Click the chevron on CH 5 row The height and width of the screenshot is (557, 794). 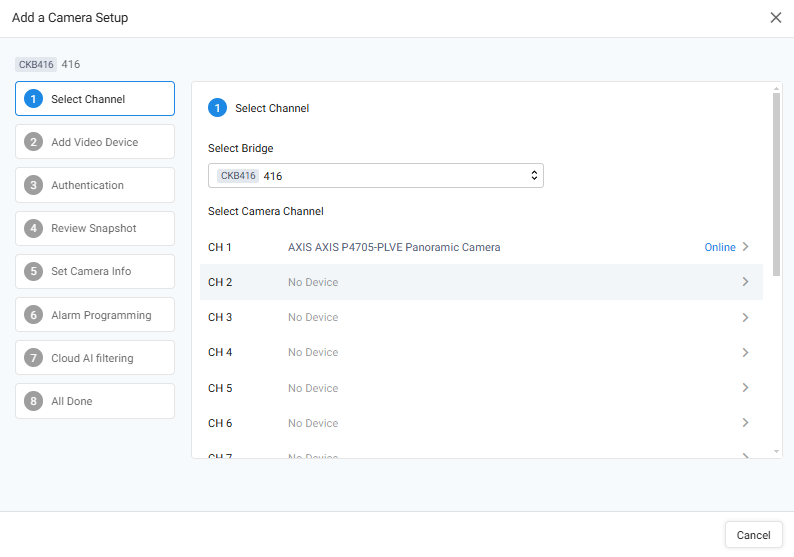coord(745,388)
